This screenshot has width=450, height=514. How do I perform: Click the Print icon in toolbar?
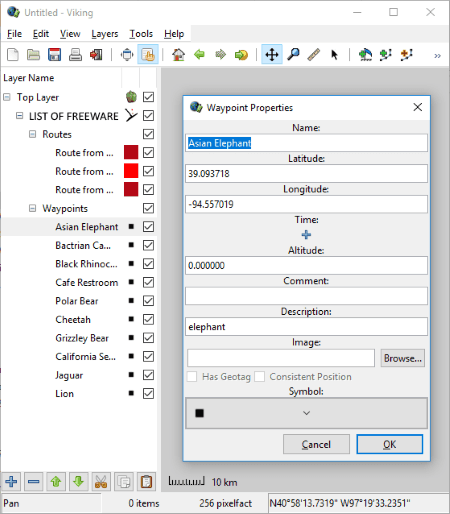click(75, 54)
